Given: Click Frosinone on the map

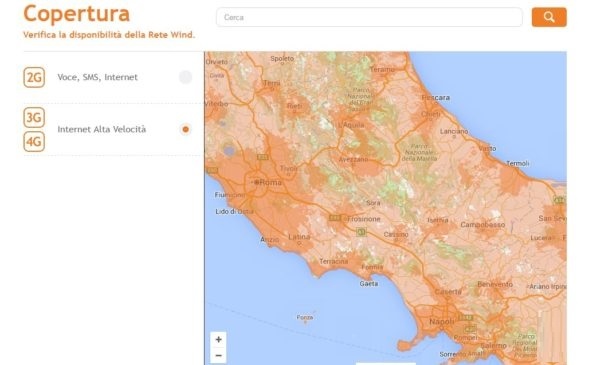Looking at the screenshot, I should (364, 219).
